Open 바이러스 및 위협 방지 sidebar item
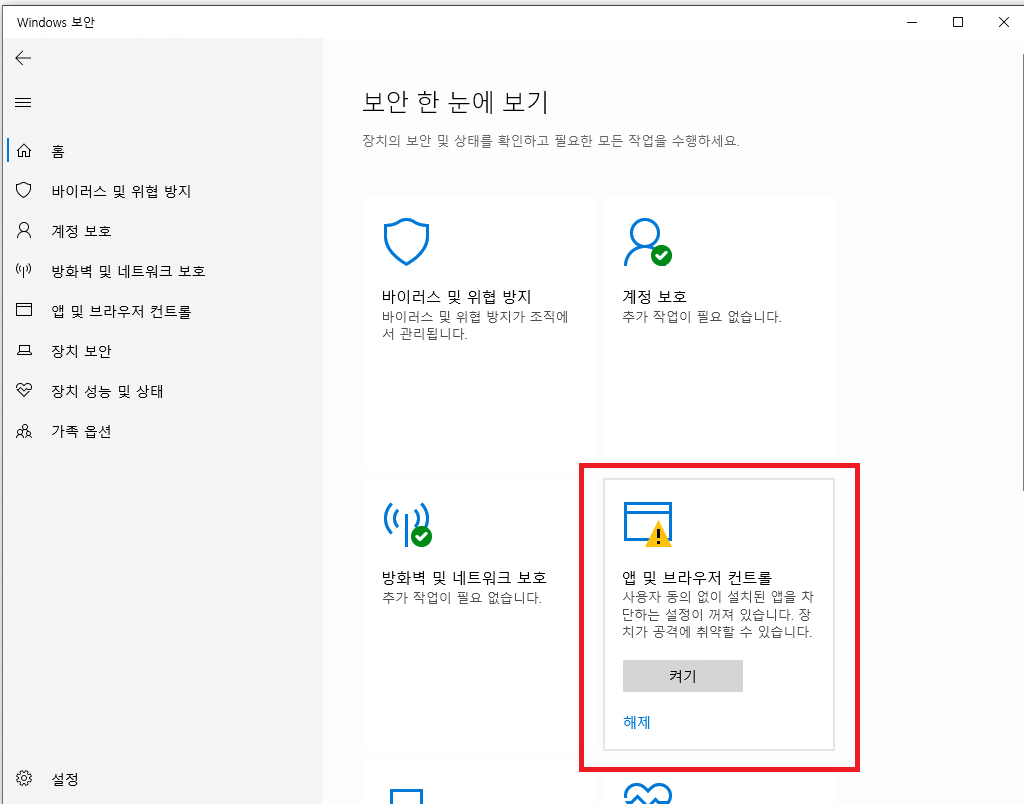The height and width of the screenshot is (804, 1024). point(121,191)
